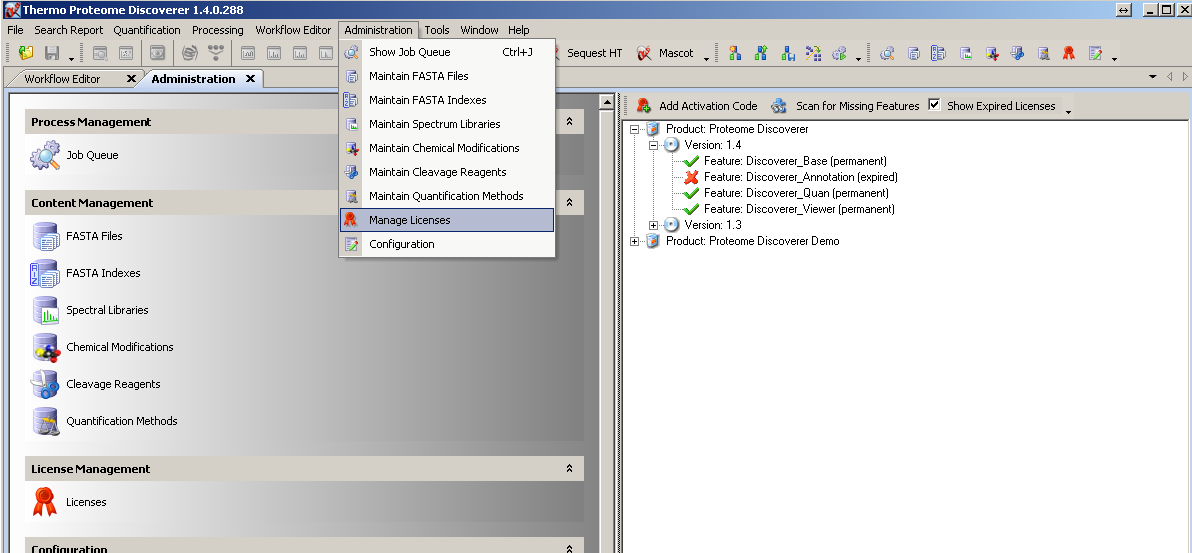Open the dropdown arrow next to Mascot
Image resolution: width=1192 pixels, height=553 pixels.
706,59
